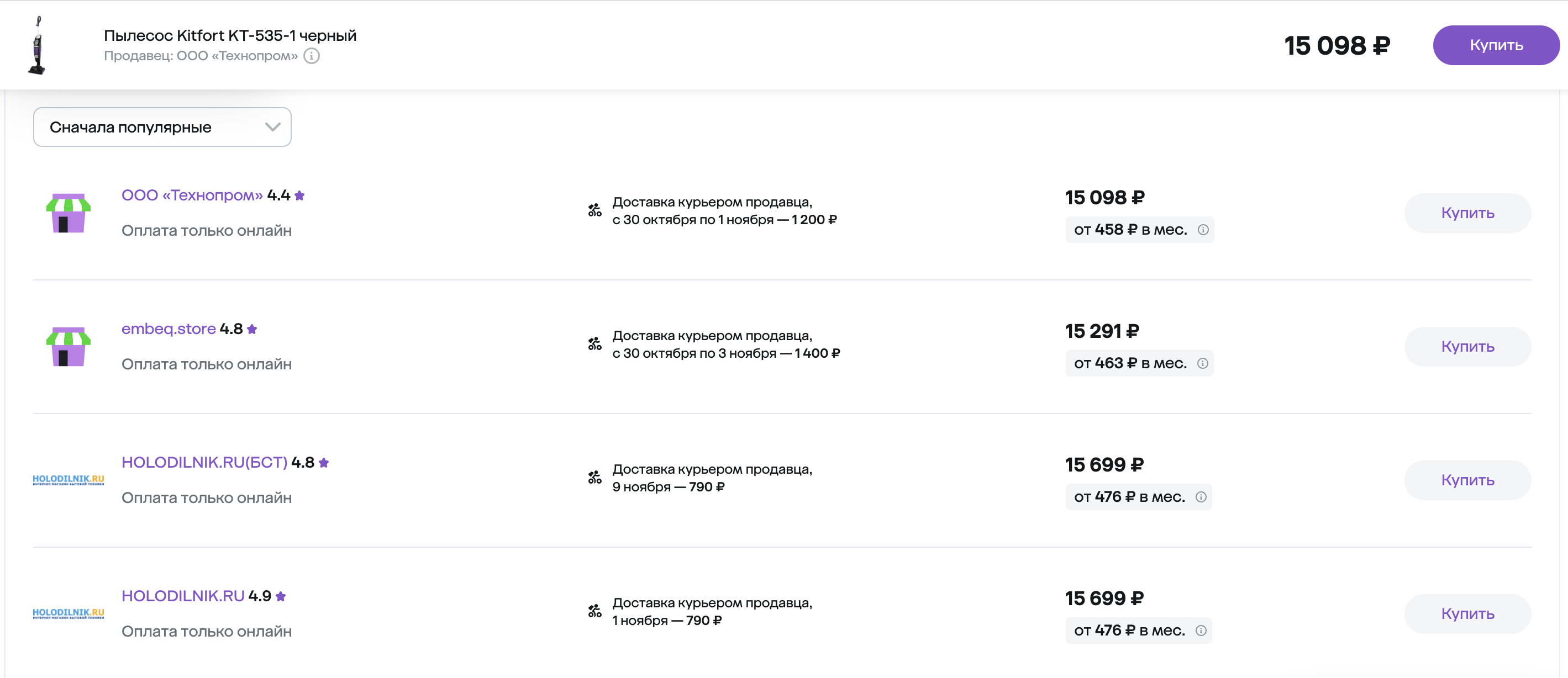Open HOLODILNIK.RU(БСТ) seller link

click(204, 463)
